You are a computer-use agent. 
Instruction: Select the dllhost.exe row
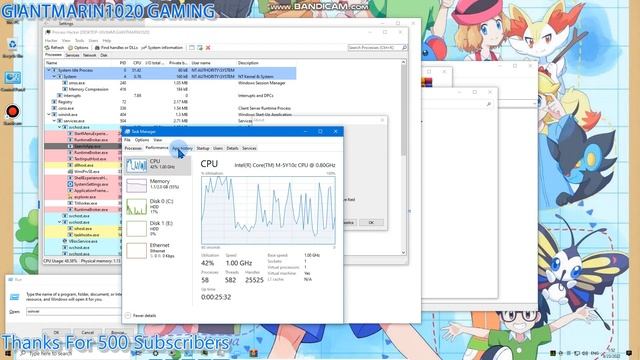point(83,165)
